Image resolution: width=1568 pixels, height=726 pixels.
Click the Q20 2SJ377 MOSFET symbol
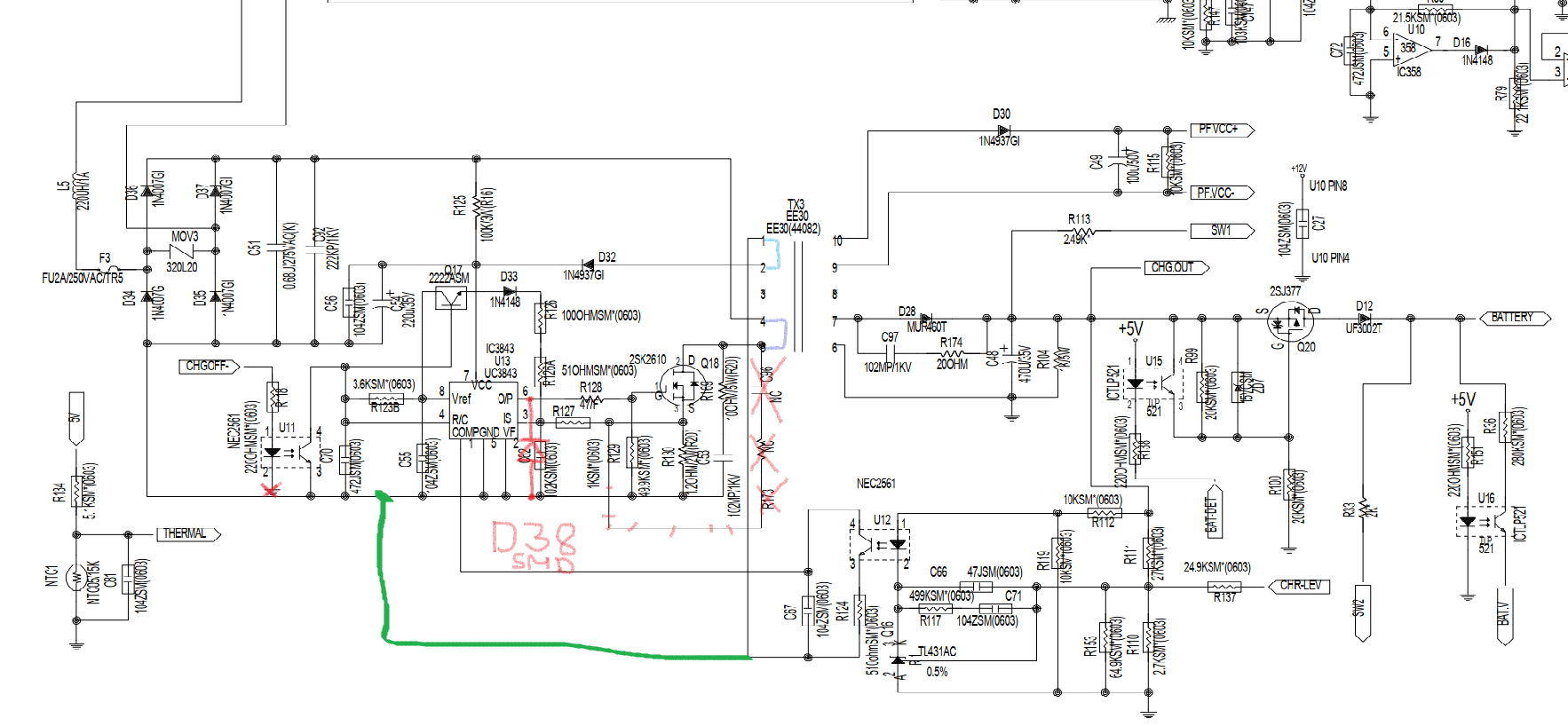1290,321
